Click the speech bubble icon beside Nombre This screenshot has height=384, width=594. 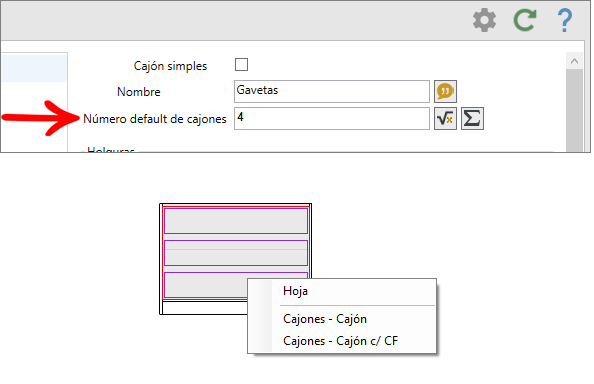tap(445, 91)
